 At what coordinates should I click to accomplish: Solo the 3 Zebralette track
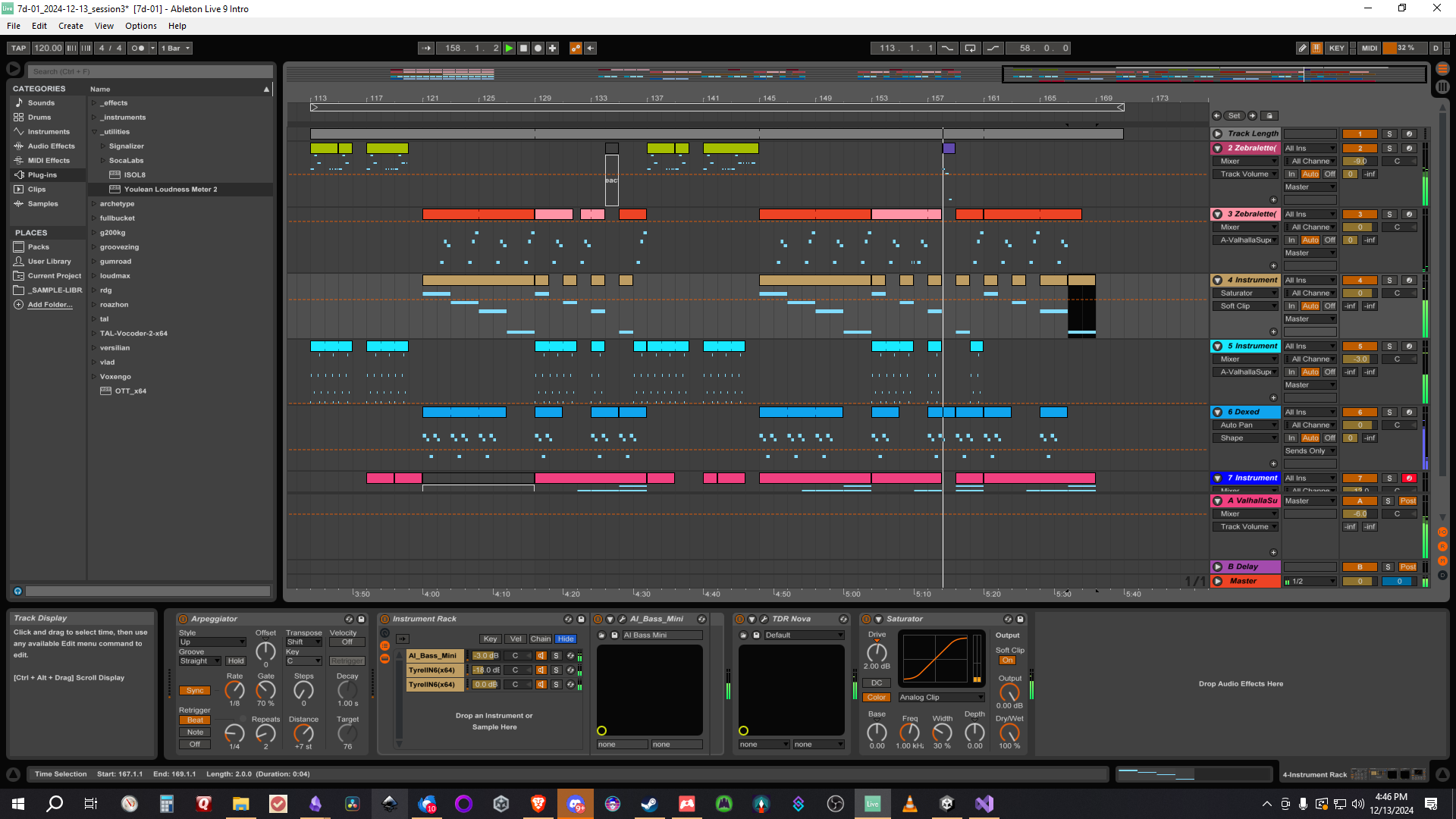1389,215
